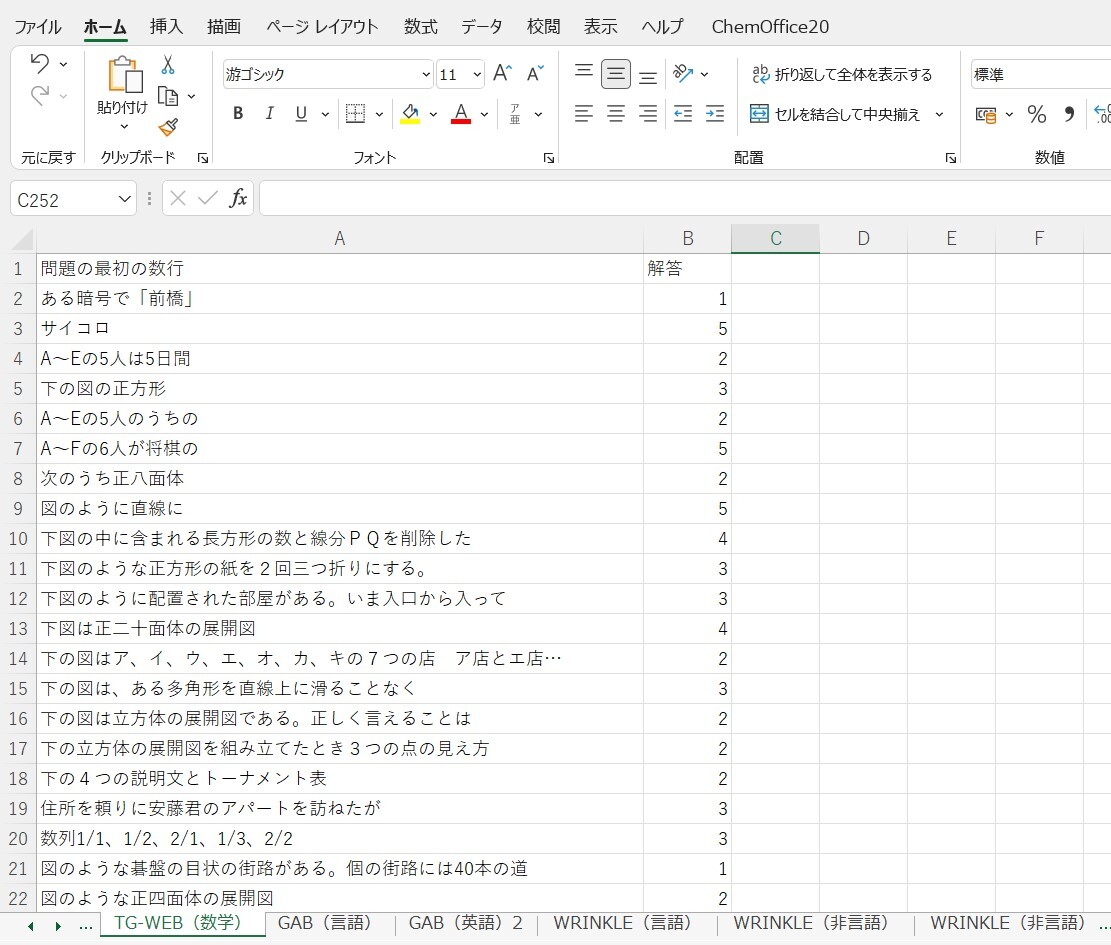This screenshot has height=945, width=1111.
Task: Toggle bold formatting
Action: point(238,114)
